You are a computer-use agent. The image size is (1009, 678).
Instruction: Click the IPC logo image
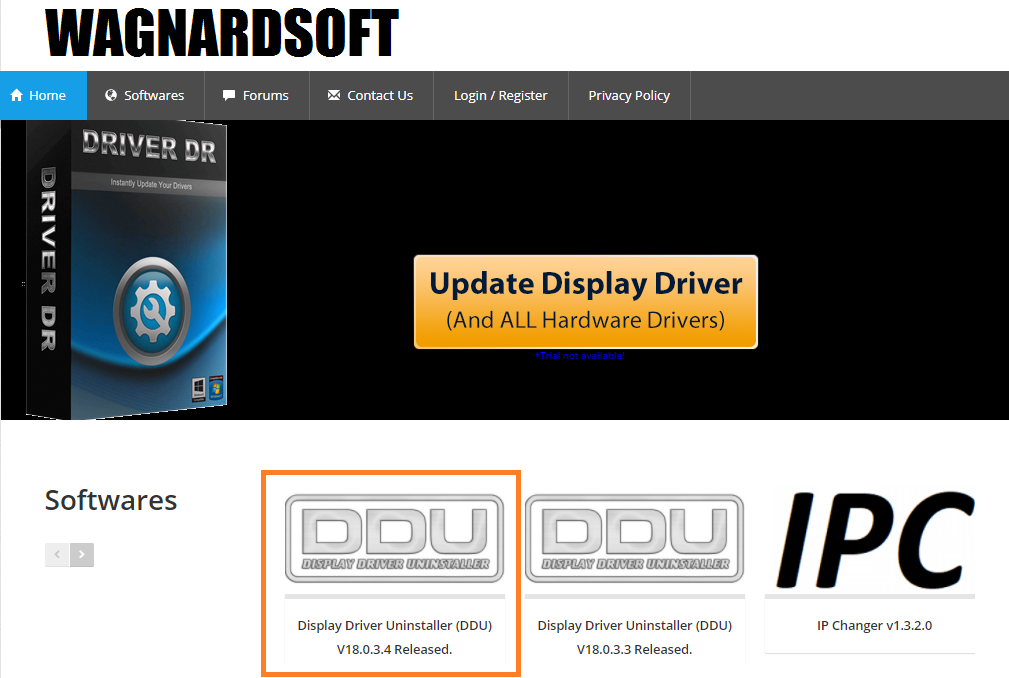point(875,540)
